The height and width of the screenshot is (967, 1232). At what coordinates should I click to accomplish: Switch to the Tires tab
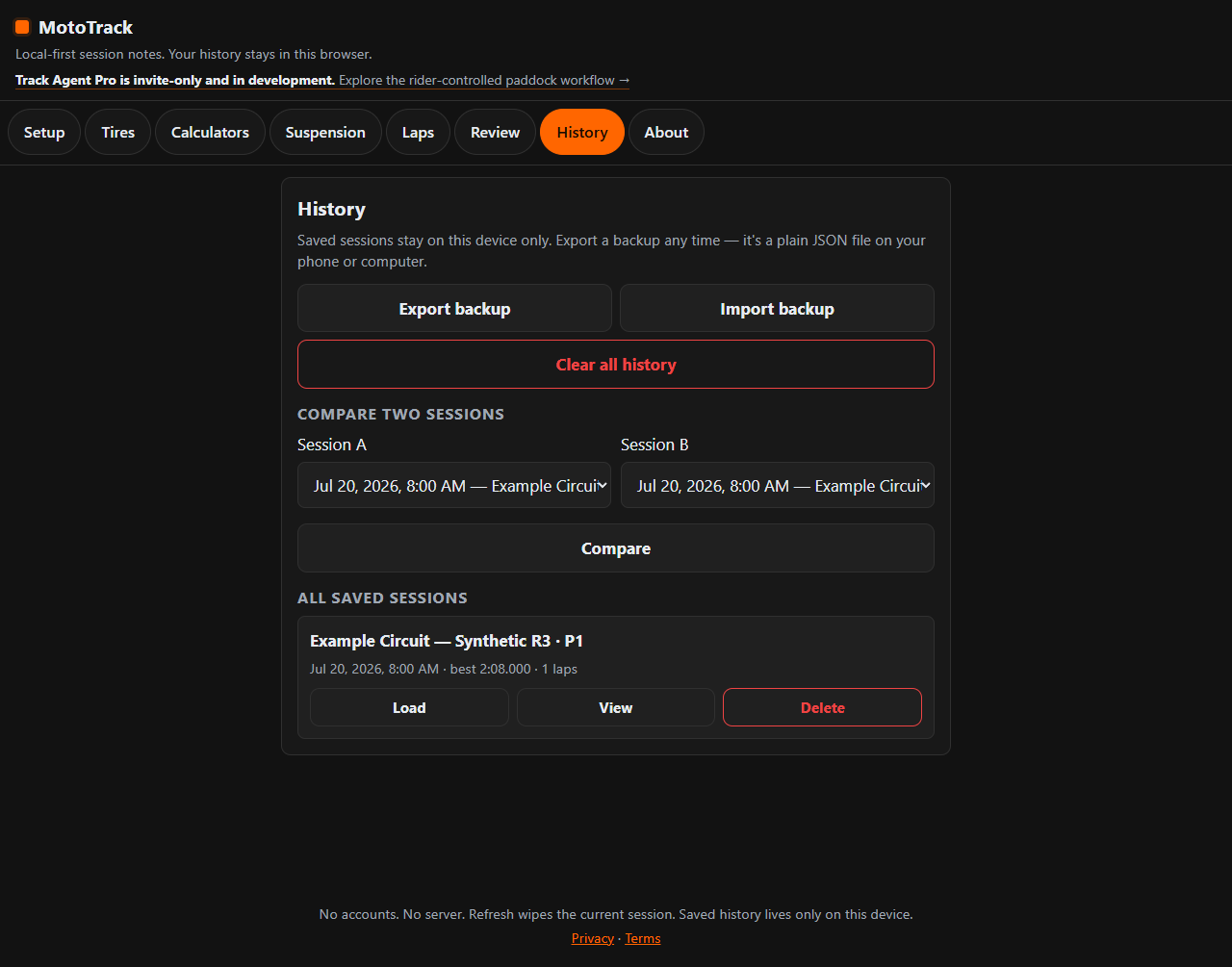(x=118, y=132)
